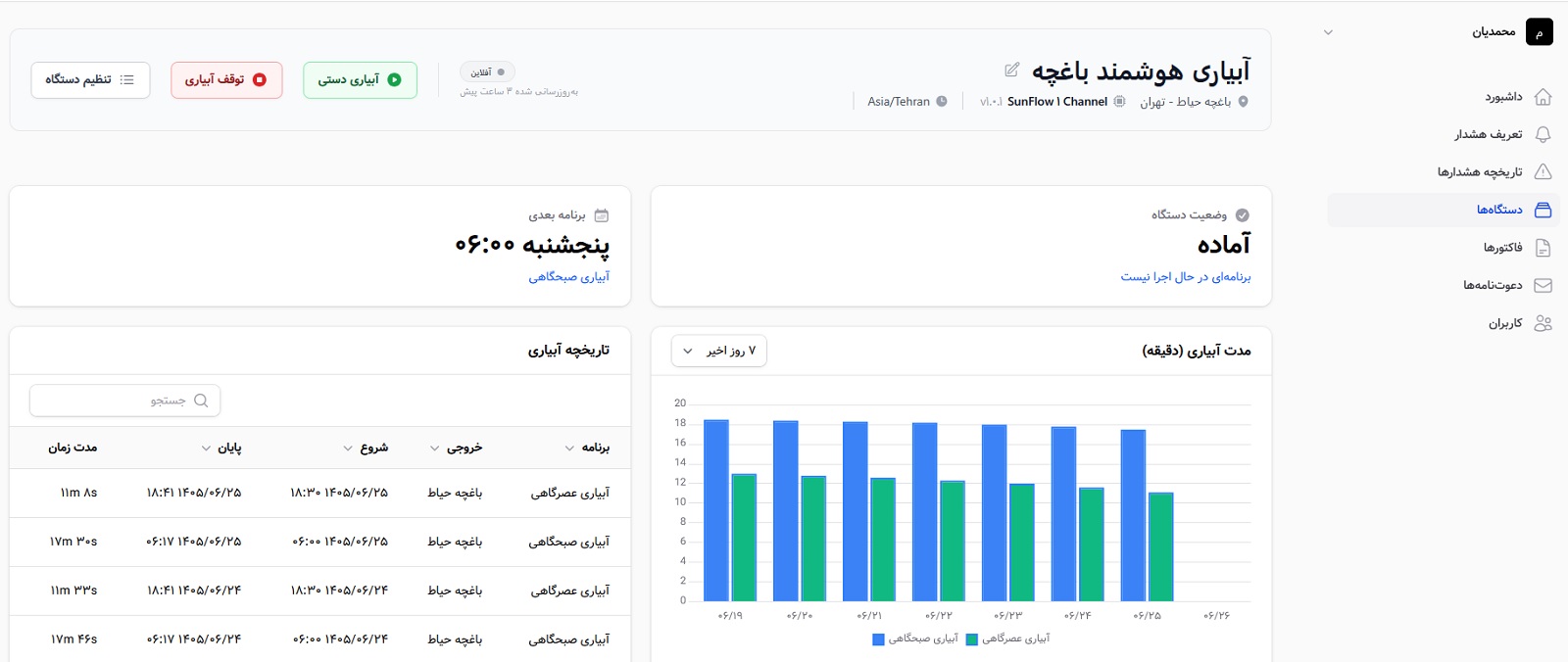Click the تاریخچه آبیاری panel title
1568x662 pixels.
tap(569, 351)
